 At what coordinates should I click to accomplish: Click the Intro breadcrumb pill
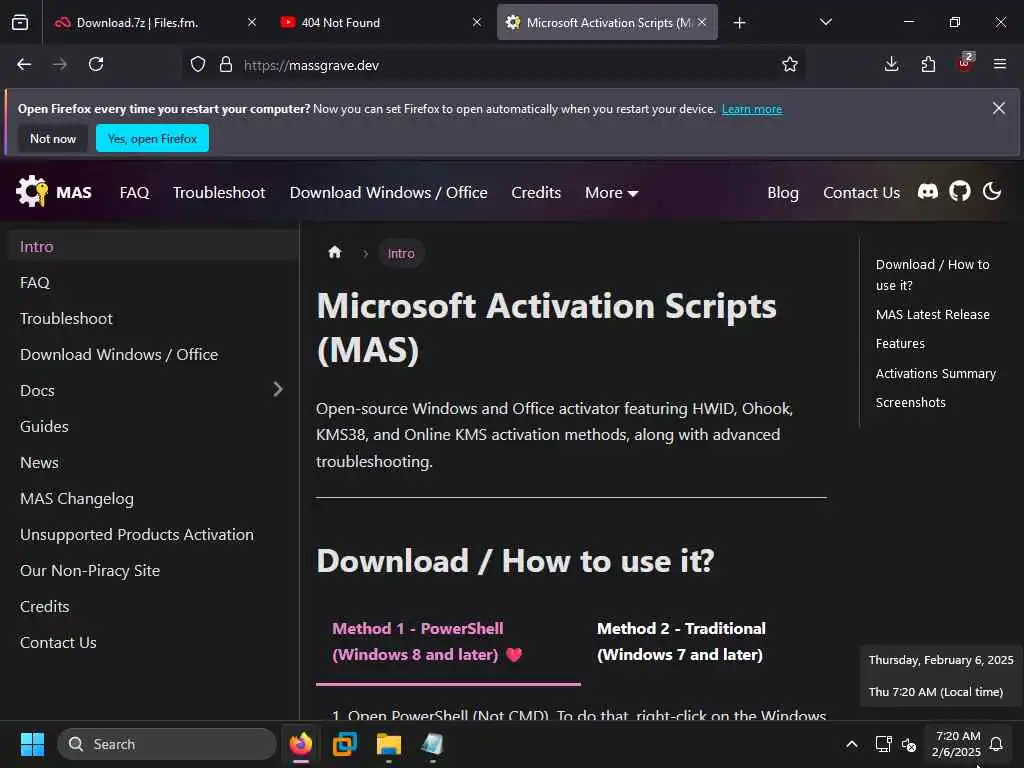point(401,253)
